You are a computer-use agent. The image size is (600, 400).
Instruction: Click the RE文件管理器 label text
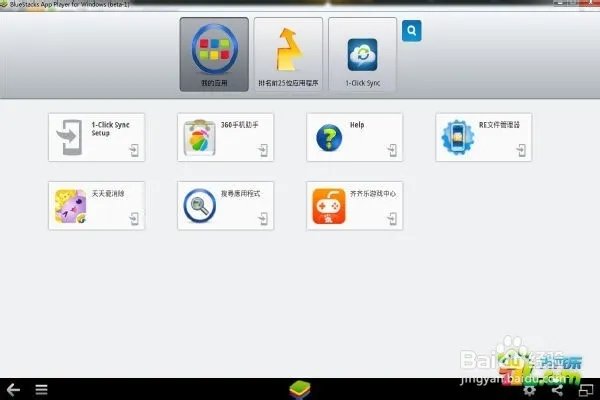tap(499, 125)
